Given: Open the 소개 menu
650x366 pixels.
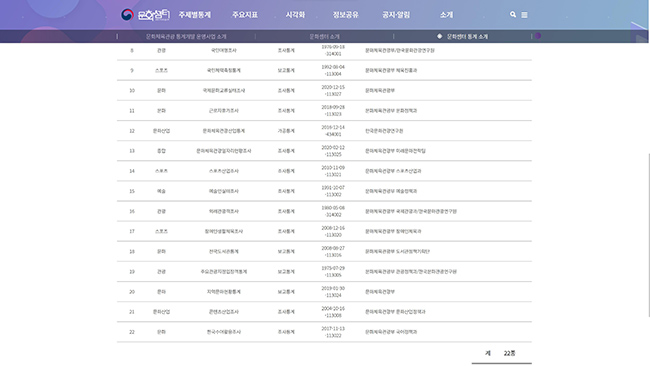Looking at the screenshot, I should click(x=446, y=15).
